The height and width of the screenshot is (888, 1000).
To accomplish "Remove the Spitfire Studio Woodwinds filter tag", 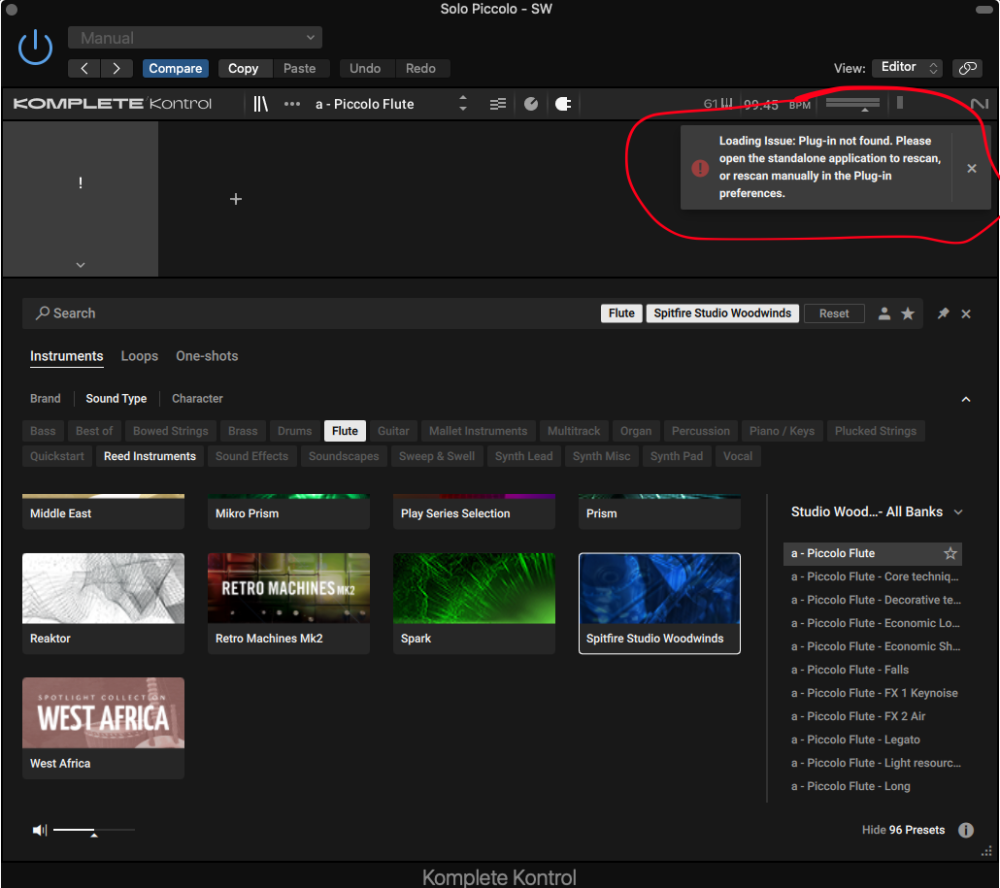I will point(723,313).
